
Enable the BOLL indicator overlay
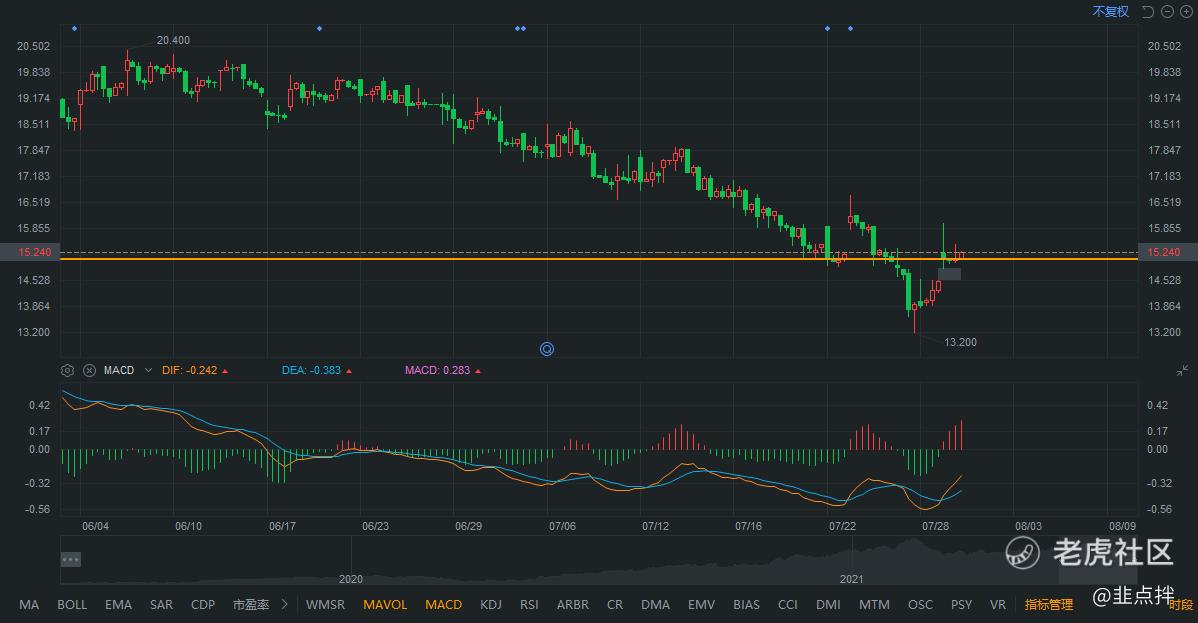[72, 604]
